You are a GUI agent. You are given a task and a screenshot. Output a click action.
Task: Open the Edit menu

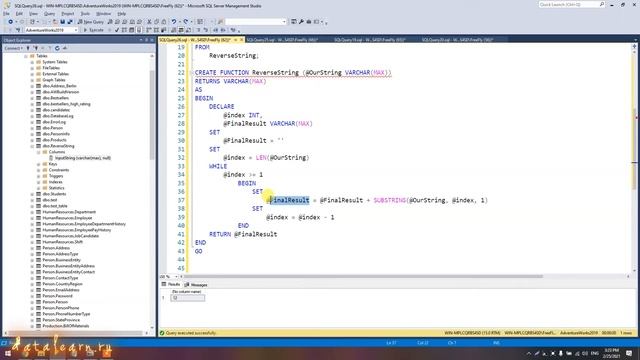[19, 13]
